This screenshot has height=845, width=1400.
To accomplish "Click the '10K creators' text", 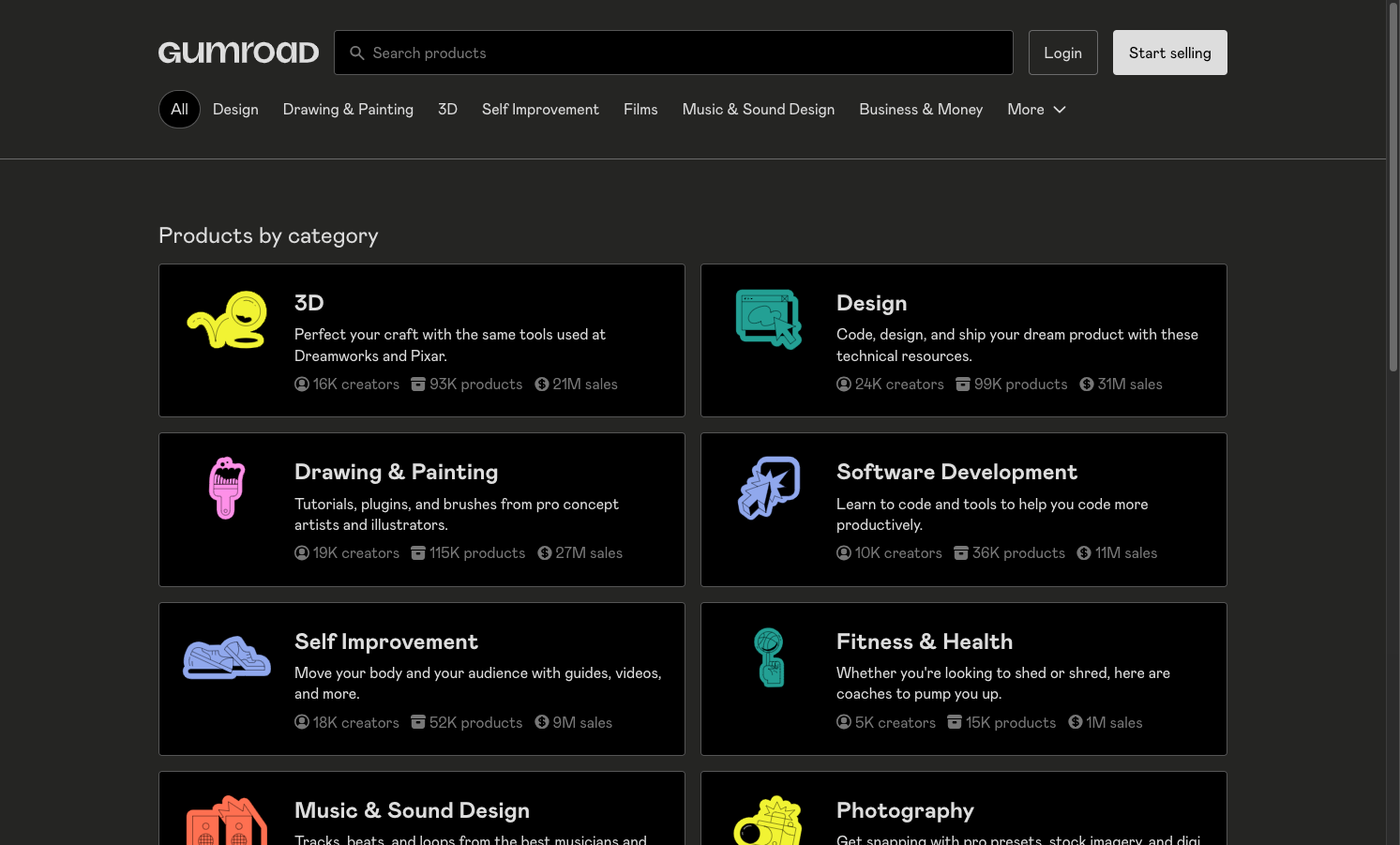I will point(898,553).
